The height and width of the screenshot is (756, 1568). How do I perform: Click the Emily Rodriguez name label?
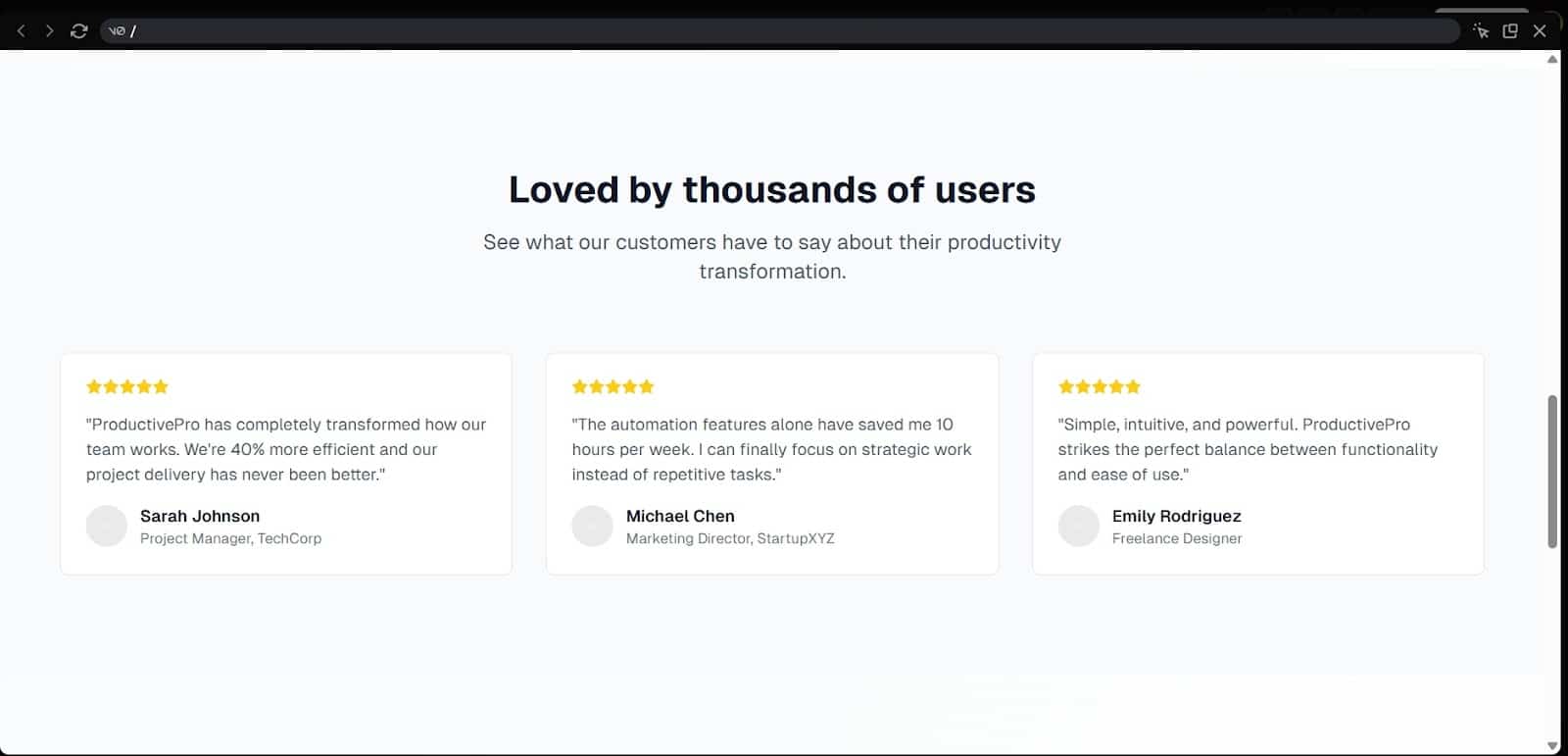click(x=1176, y=516)
